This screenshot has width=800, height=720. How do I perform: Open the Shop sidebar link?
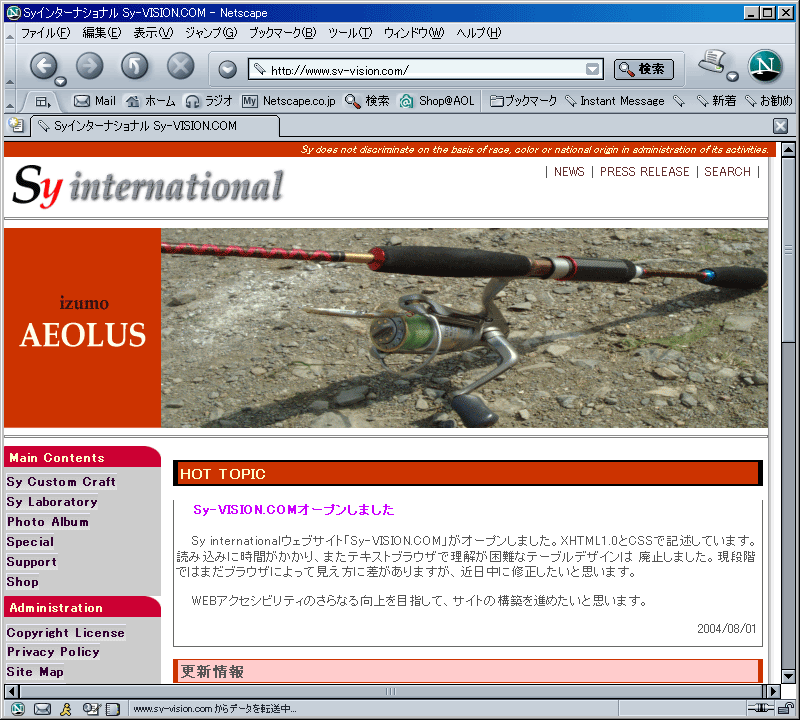tap(22, 582)
